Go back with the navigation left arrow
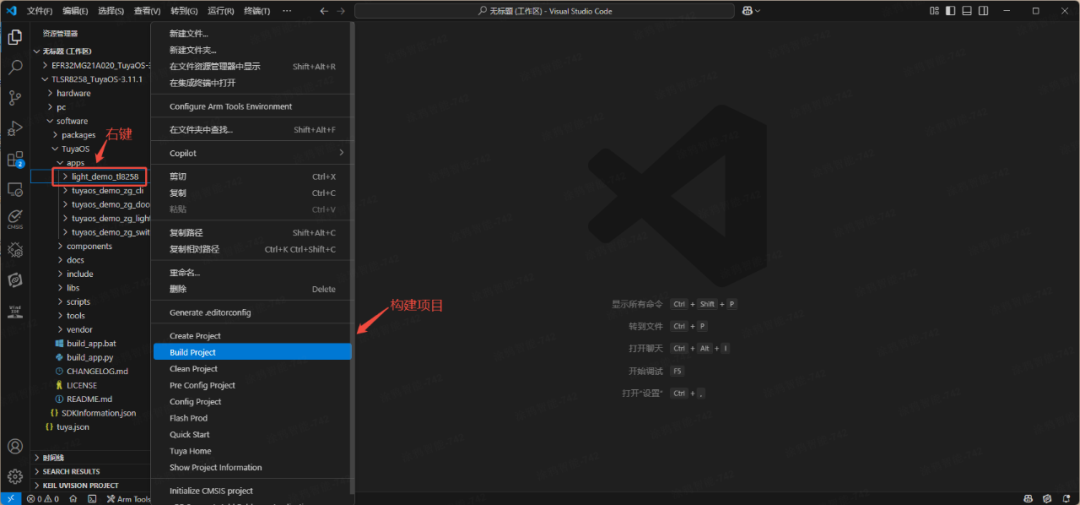Viewport: 1080px width, 505px height. point(324,11)
